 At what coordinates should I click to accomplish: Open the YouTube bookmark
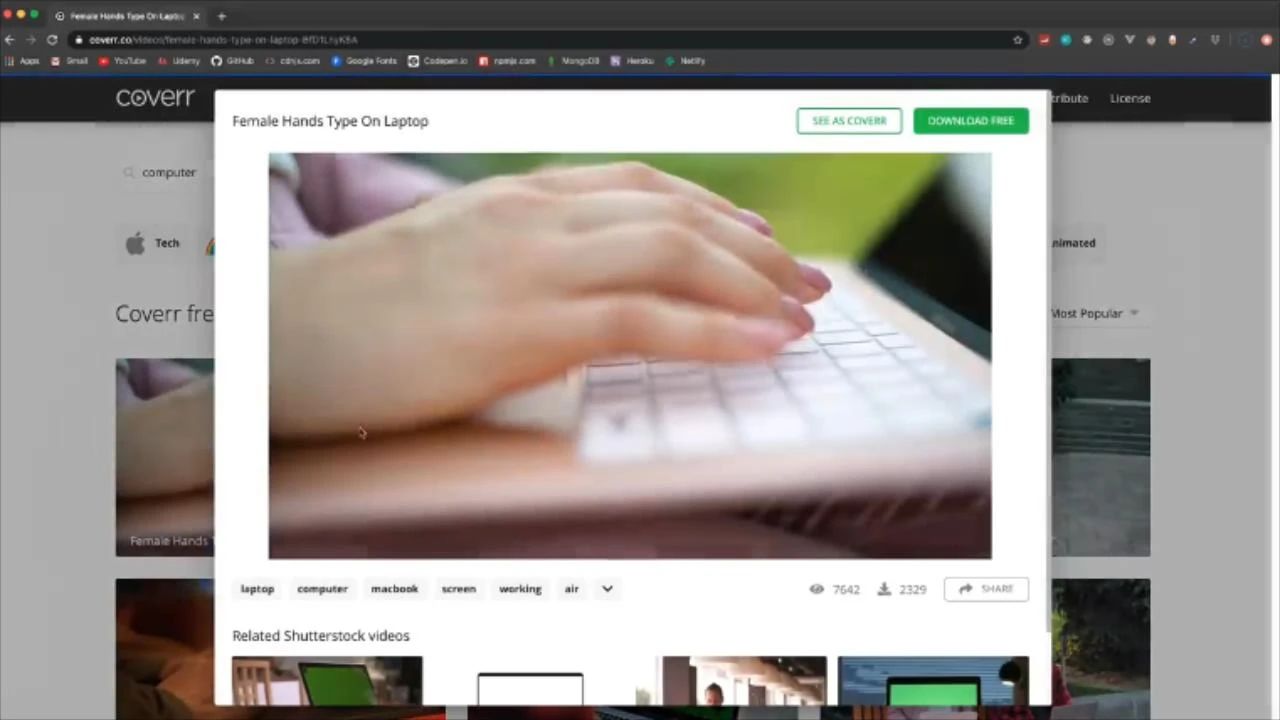122,61
